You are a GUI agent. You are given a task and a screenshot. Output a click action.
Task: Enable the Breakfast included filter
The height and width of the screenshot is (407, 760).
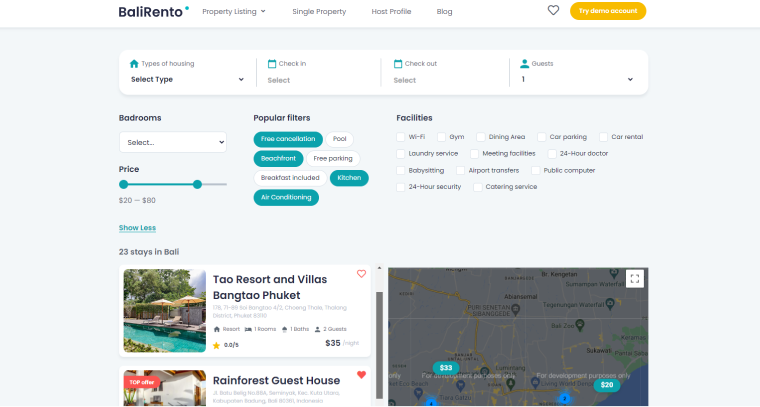[290, 178]
